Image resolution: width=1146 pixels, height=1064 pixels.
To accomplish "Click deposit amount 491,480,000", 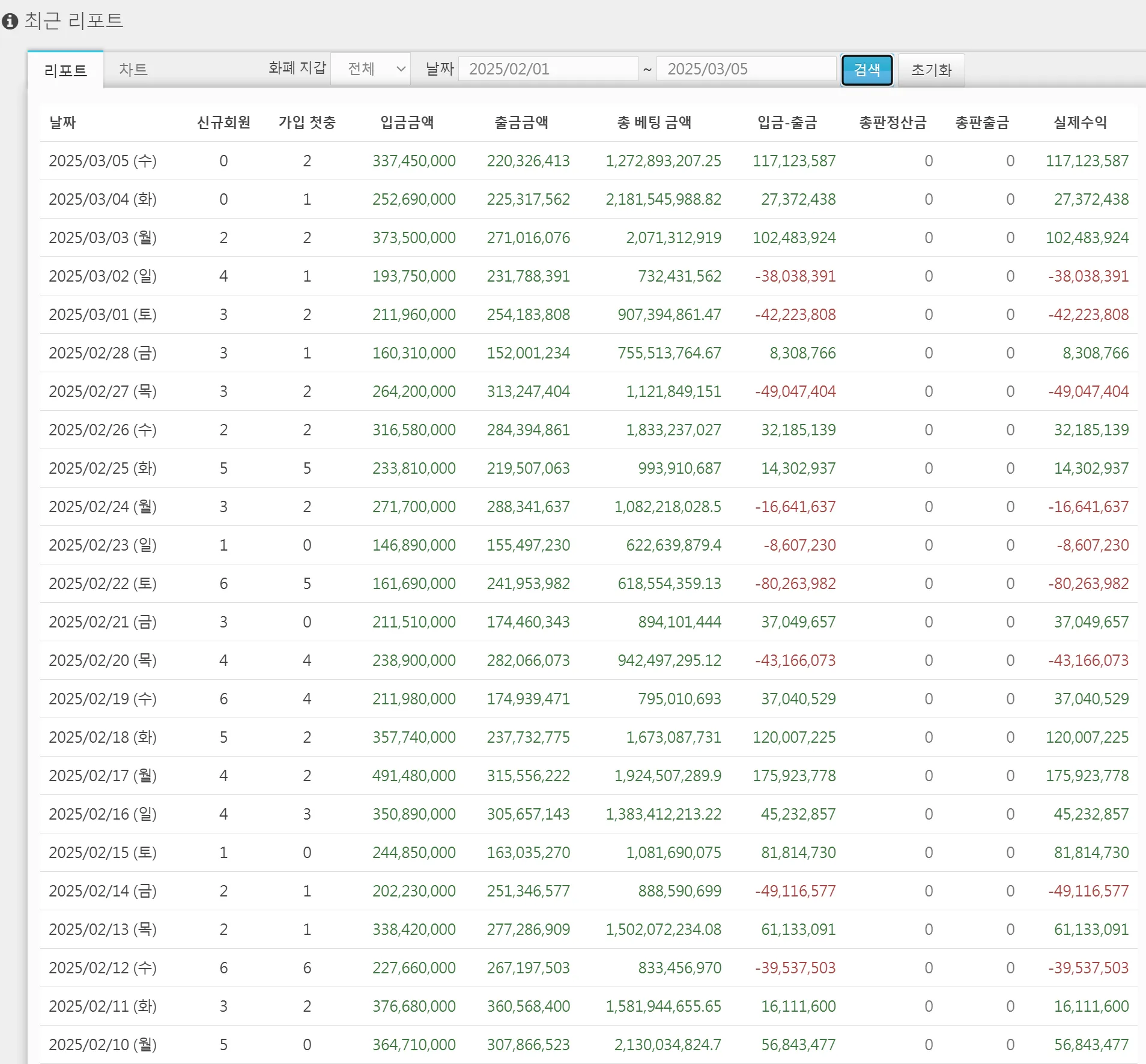I will (x=414, y=776).
